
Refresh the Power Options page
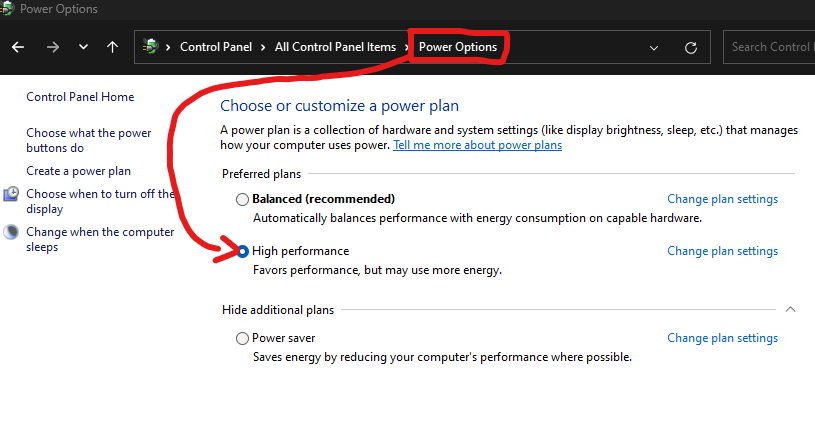[x=690, y=47]
